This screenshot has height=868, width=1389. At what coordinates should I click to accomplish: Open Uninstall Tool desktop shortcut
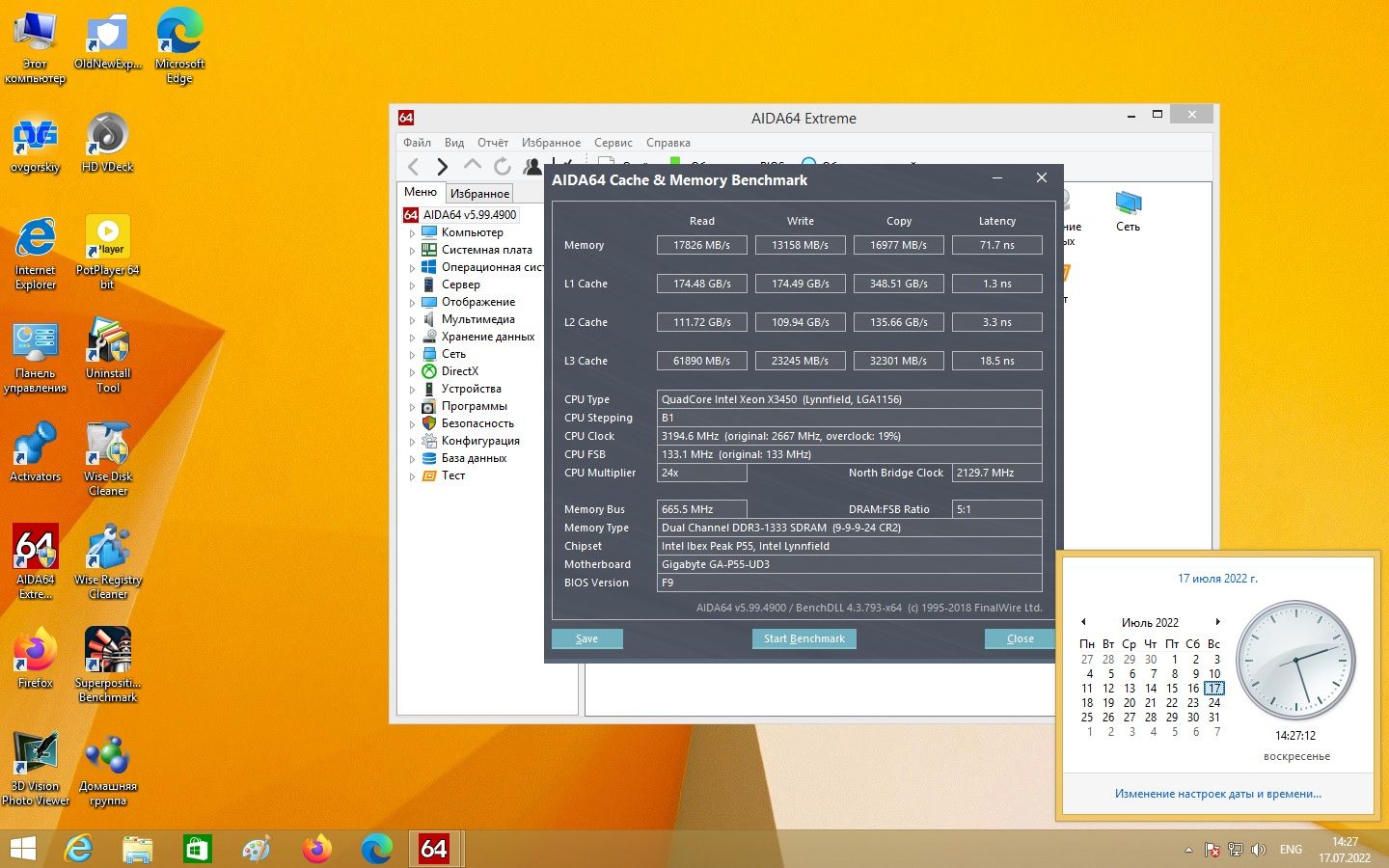pos(108,355)
